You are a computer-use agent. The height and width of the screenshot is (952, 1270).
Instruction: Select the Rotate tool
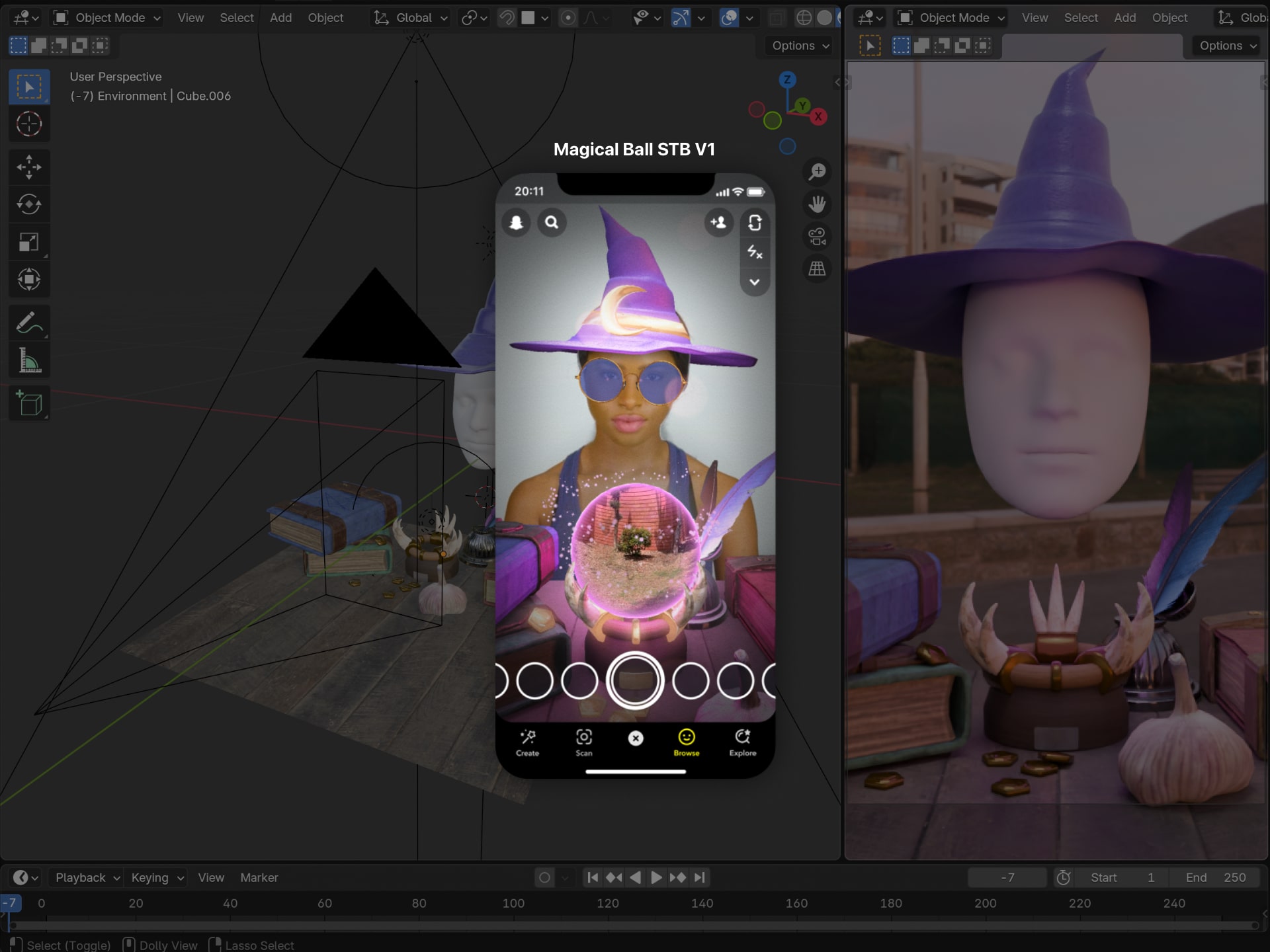pos(29,204)
